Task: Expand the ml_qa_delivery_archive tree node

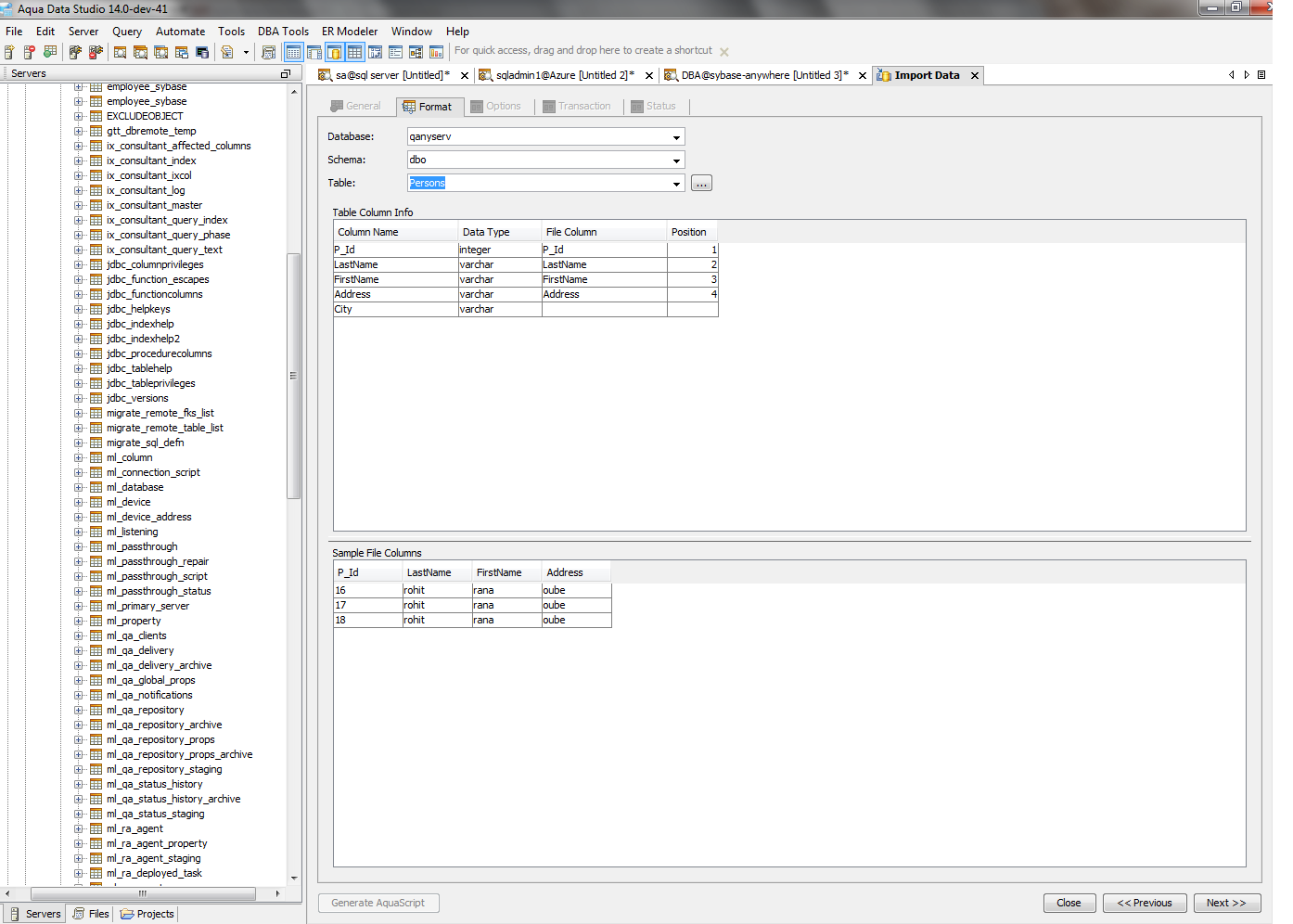Action: point(78,665)
